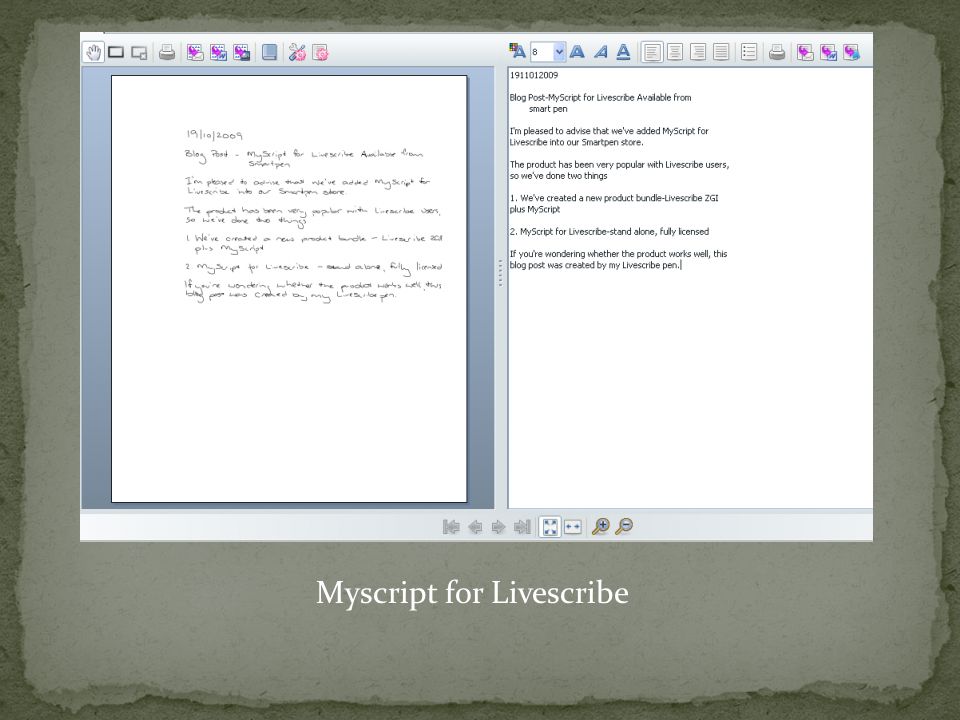The image size is (960, 720).
Task: Open the dictionary book icon
Action: pos(269,53)
